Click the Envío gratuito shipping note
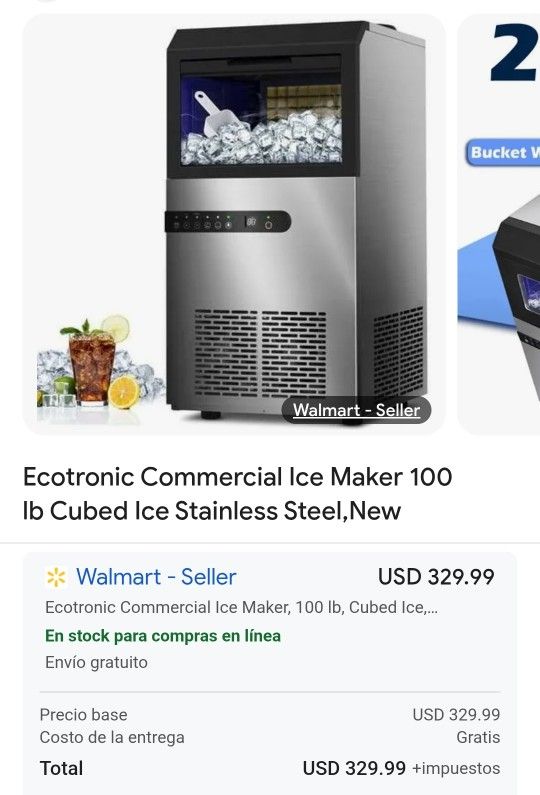 coord(96,662)
